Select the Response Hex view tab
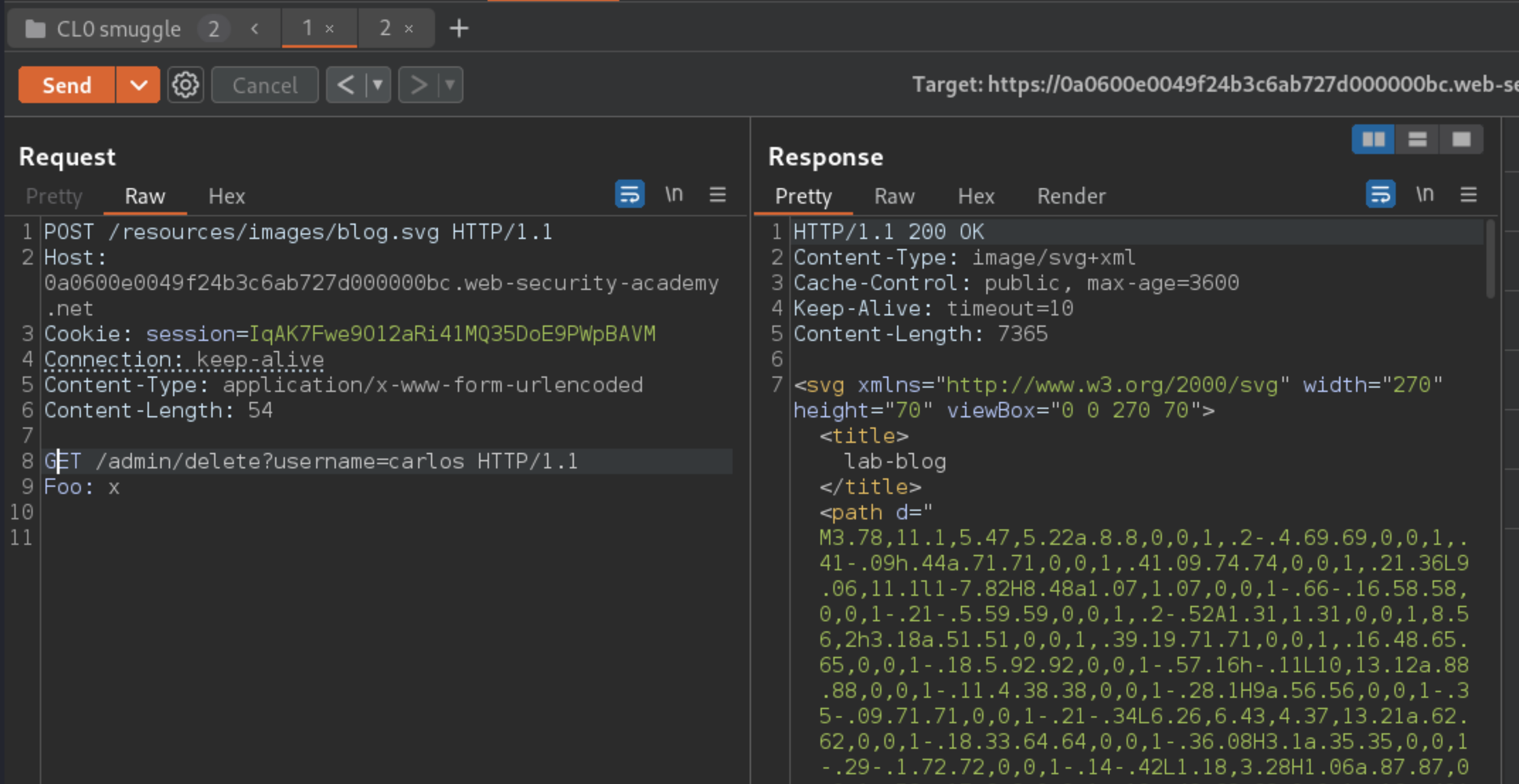 pyautogui.click(x=976, y=196)
